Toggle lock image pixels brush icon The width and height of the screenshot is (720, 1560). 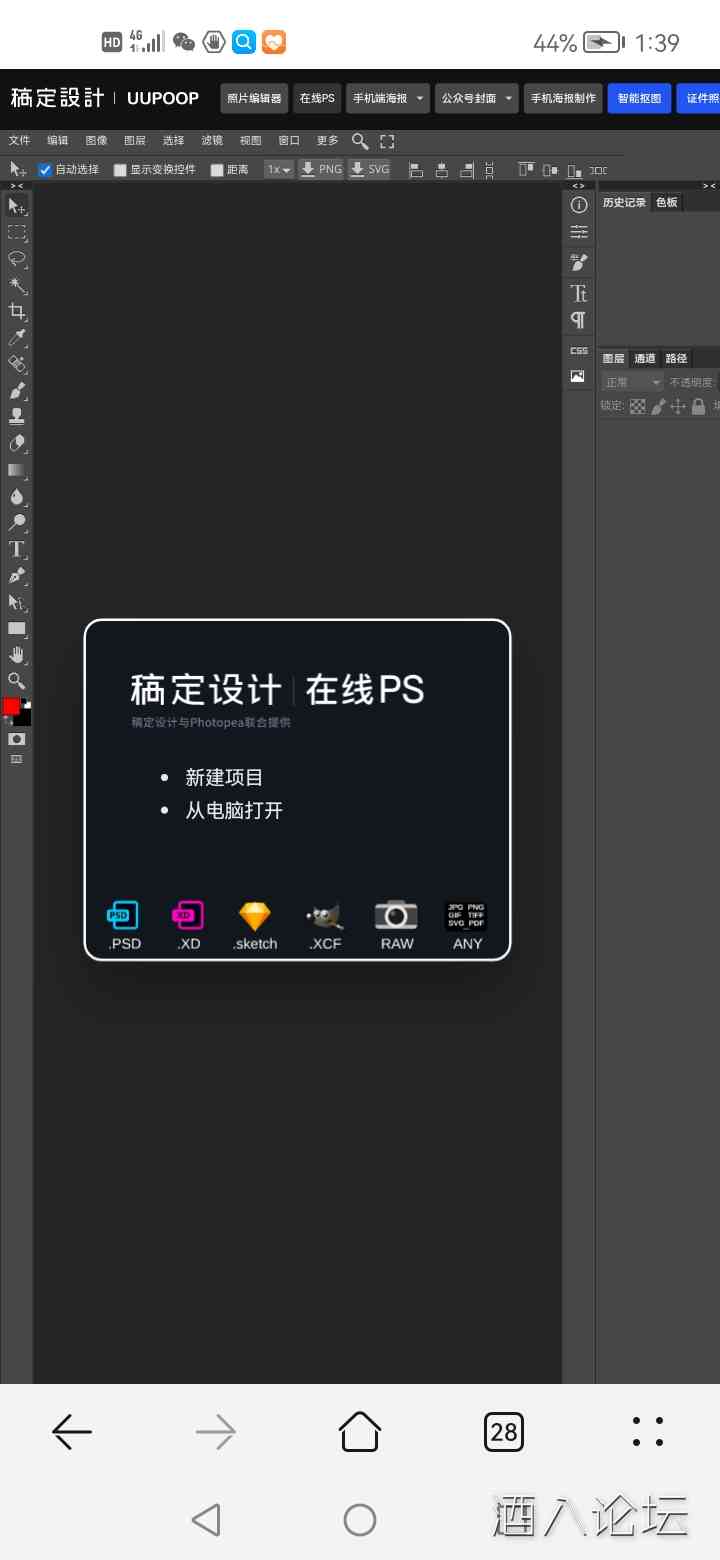[658, 406]
